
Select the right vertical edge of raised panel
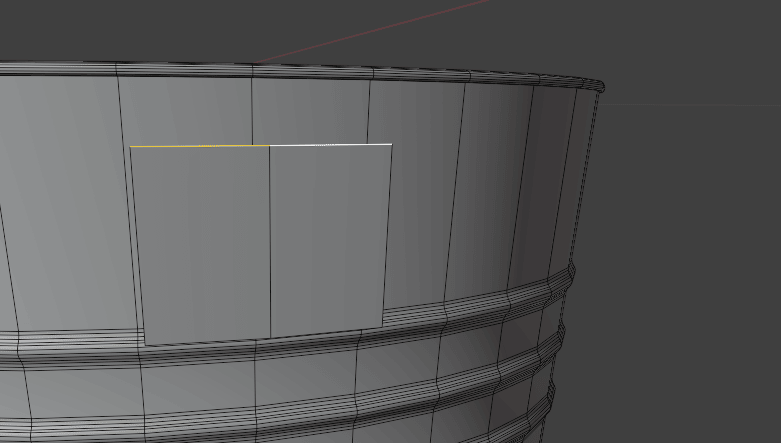pyautogui.click(x=388, y=235)
